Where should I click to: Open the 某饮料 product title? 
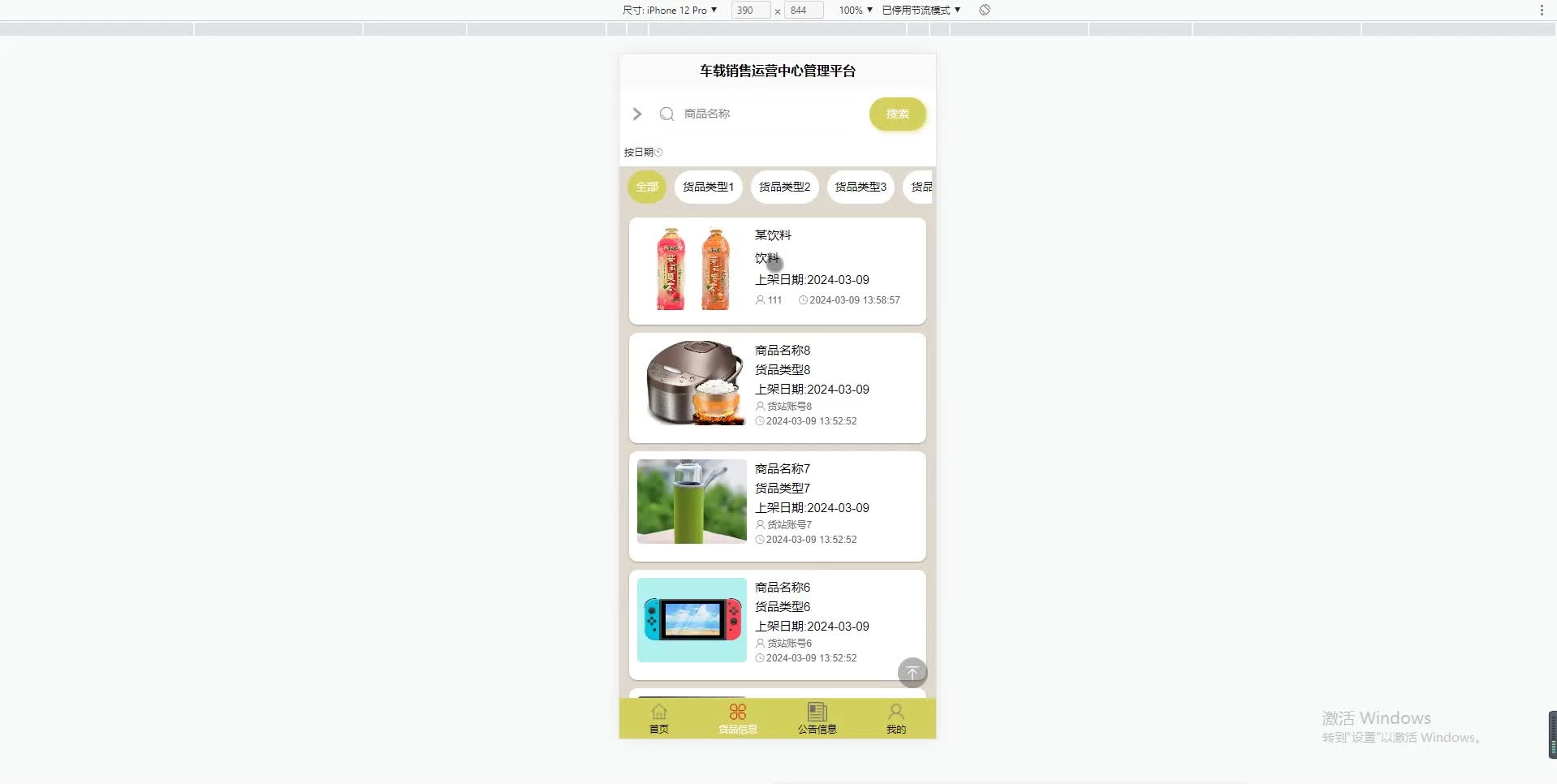[773, 235]
